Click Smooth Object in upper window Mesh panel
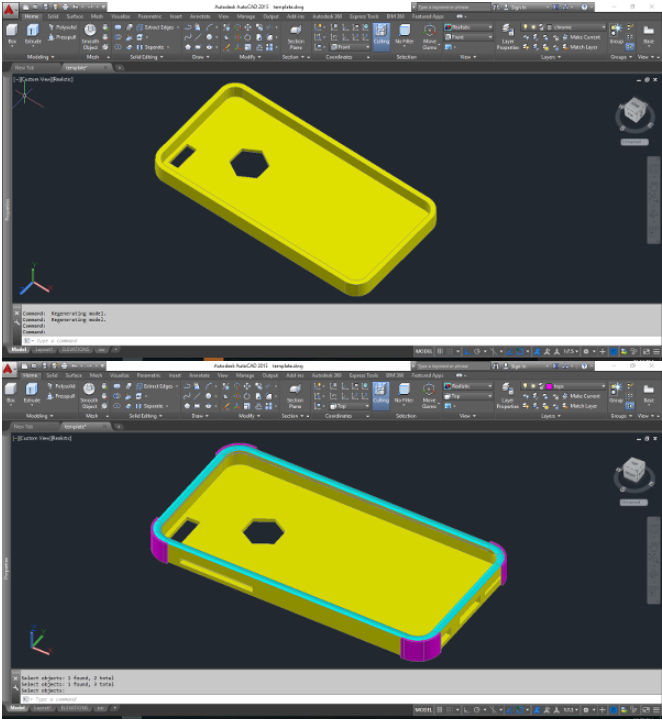 (x=90, y=36)
